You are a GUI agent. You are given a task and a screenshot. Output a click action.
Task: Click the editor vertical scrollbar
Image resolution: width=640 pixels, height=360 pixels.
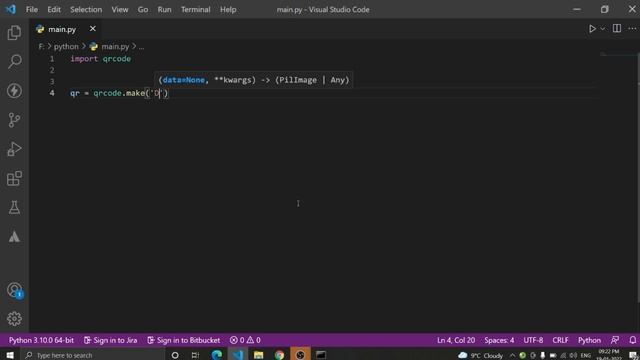tap(638, 178)
